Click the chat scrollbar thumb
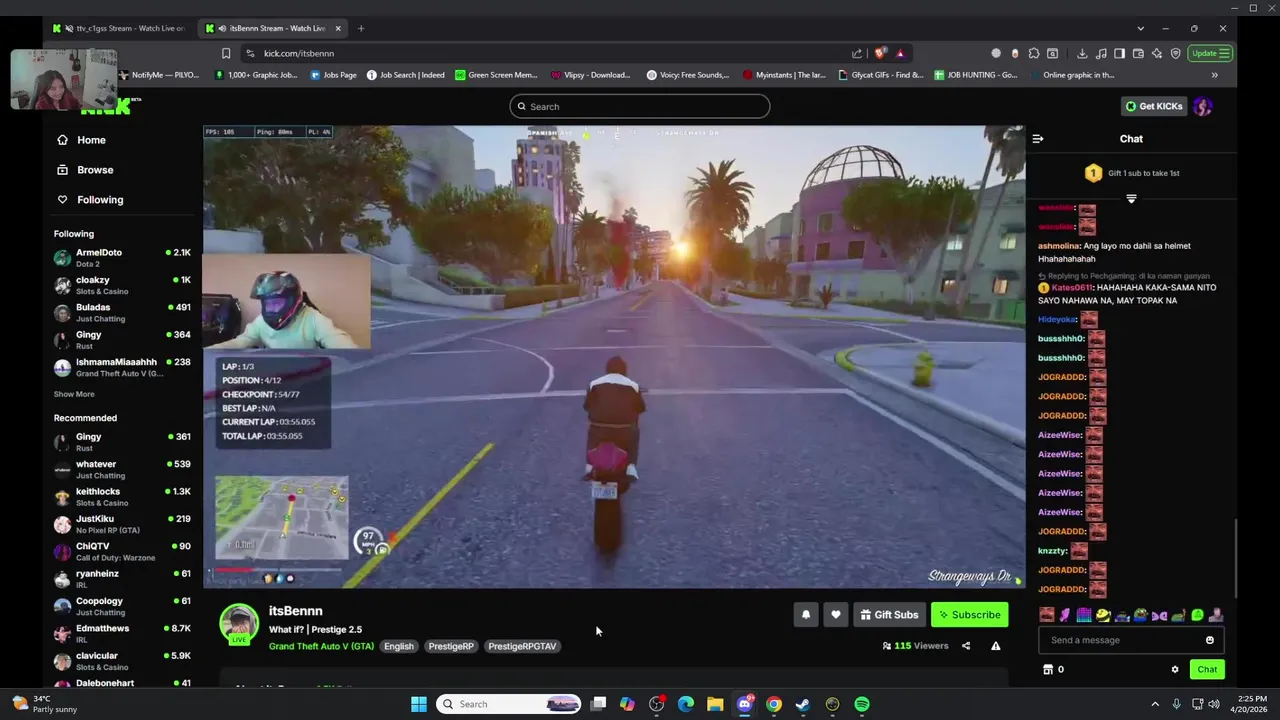This screenshot has width=1280, height=720. [1235, 558]
